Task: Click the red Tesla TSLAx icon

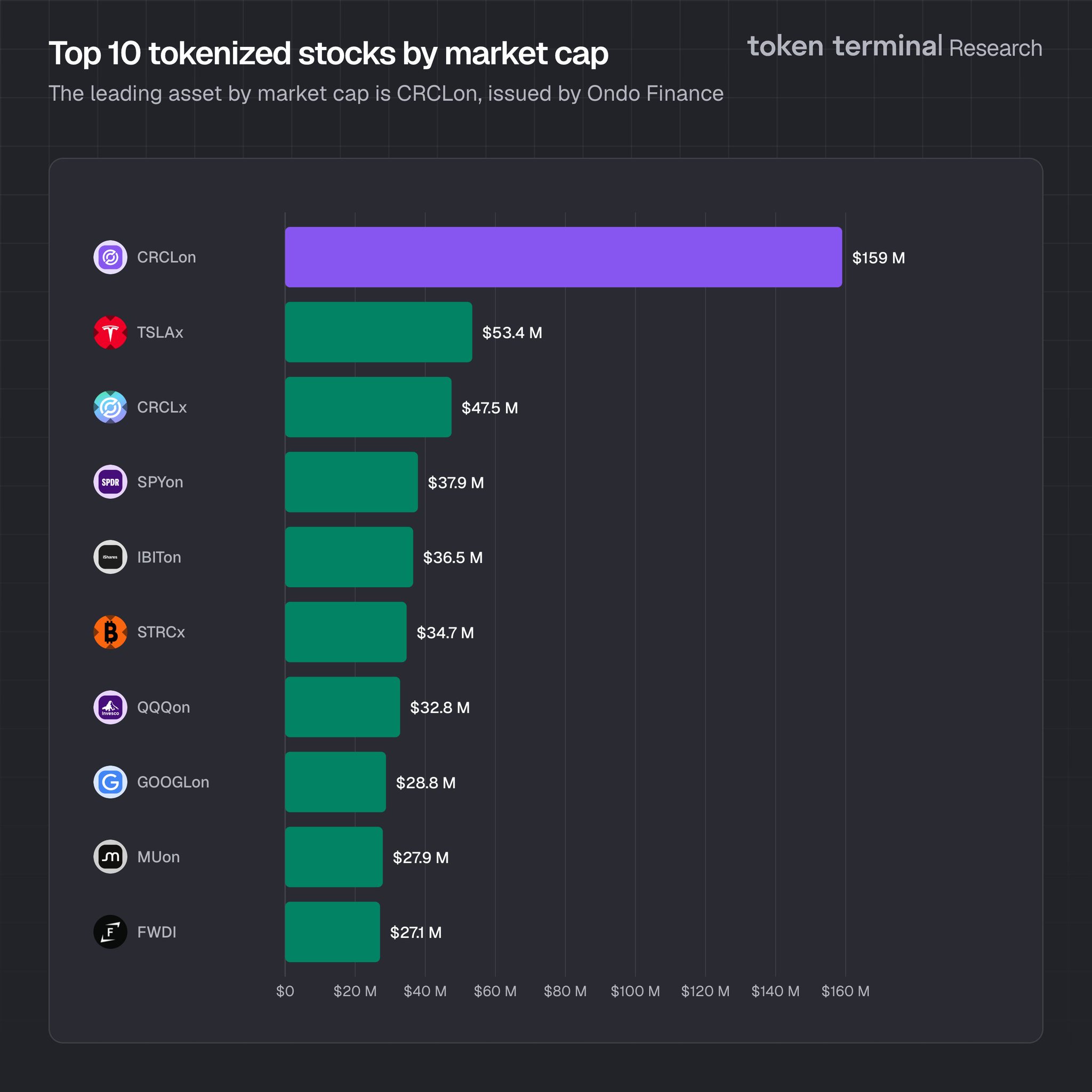Action: tap(110, 332)
